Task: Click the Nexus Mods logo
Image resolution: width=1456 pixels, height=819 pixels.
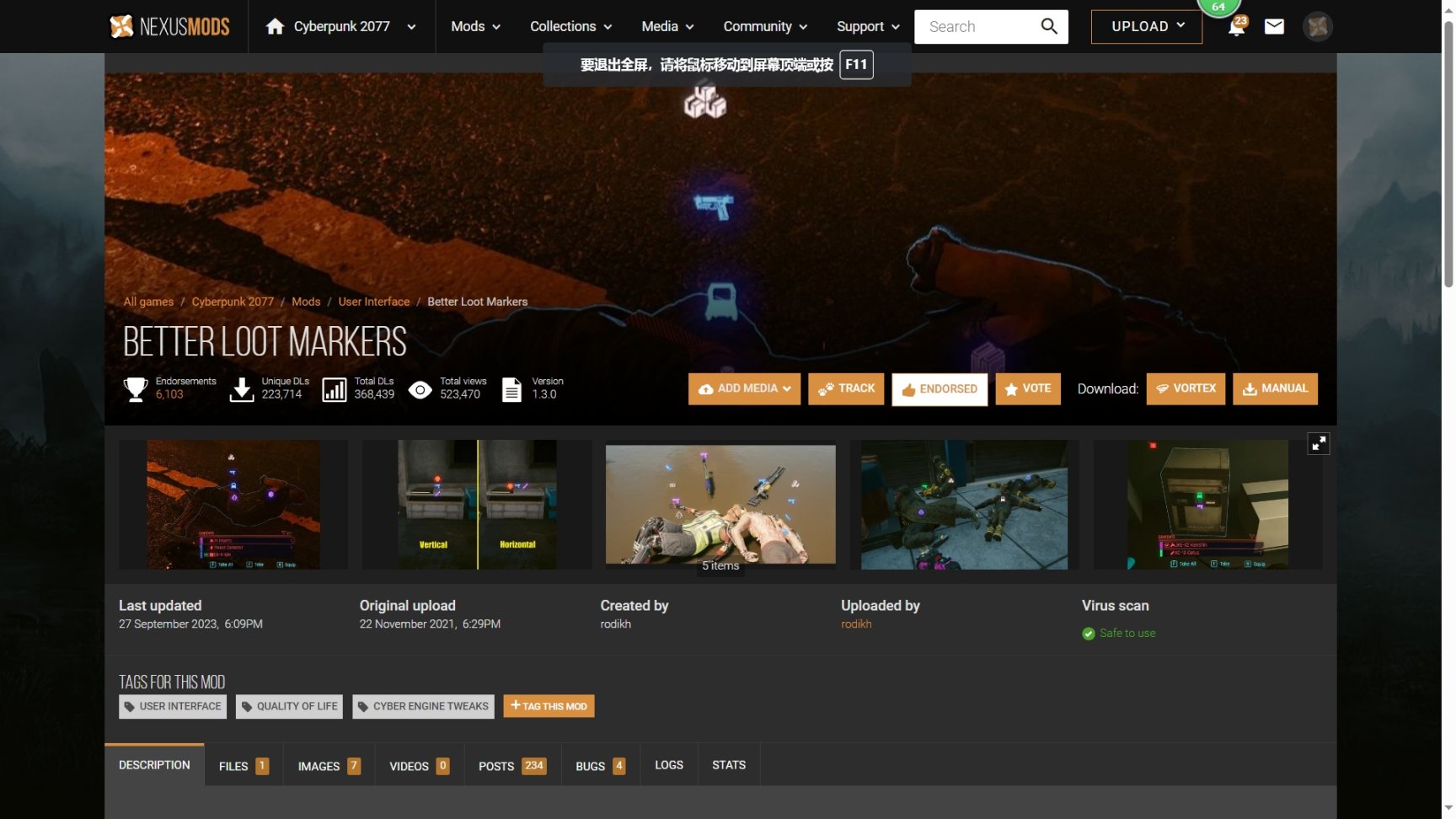Action: (x=169, y=26)
